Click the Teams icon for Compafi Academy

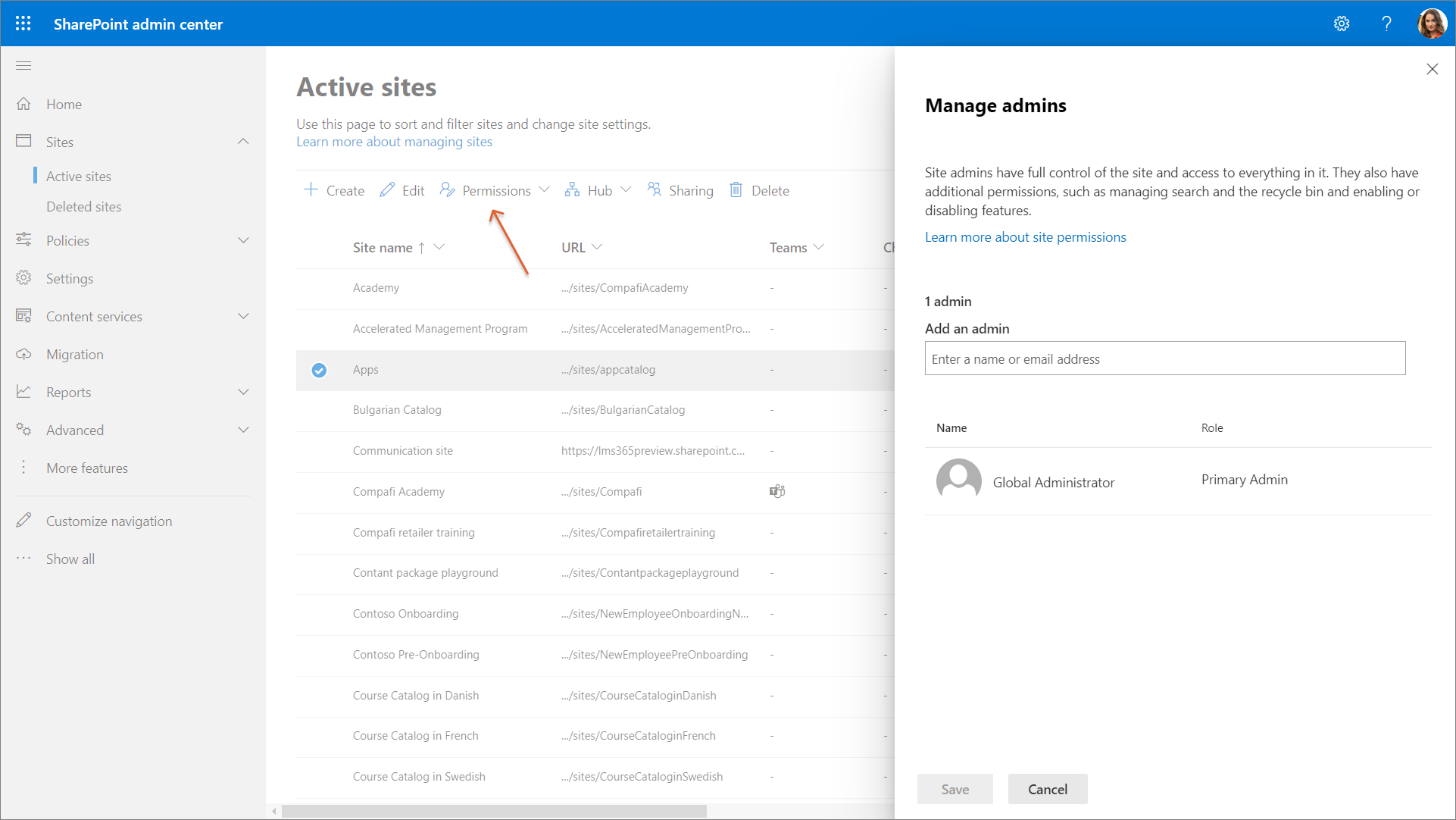point(777,491)
